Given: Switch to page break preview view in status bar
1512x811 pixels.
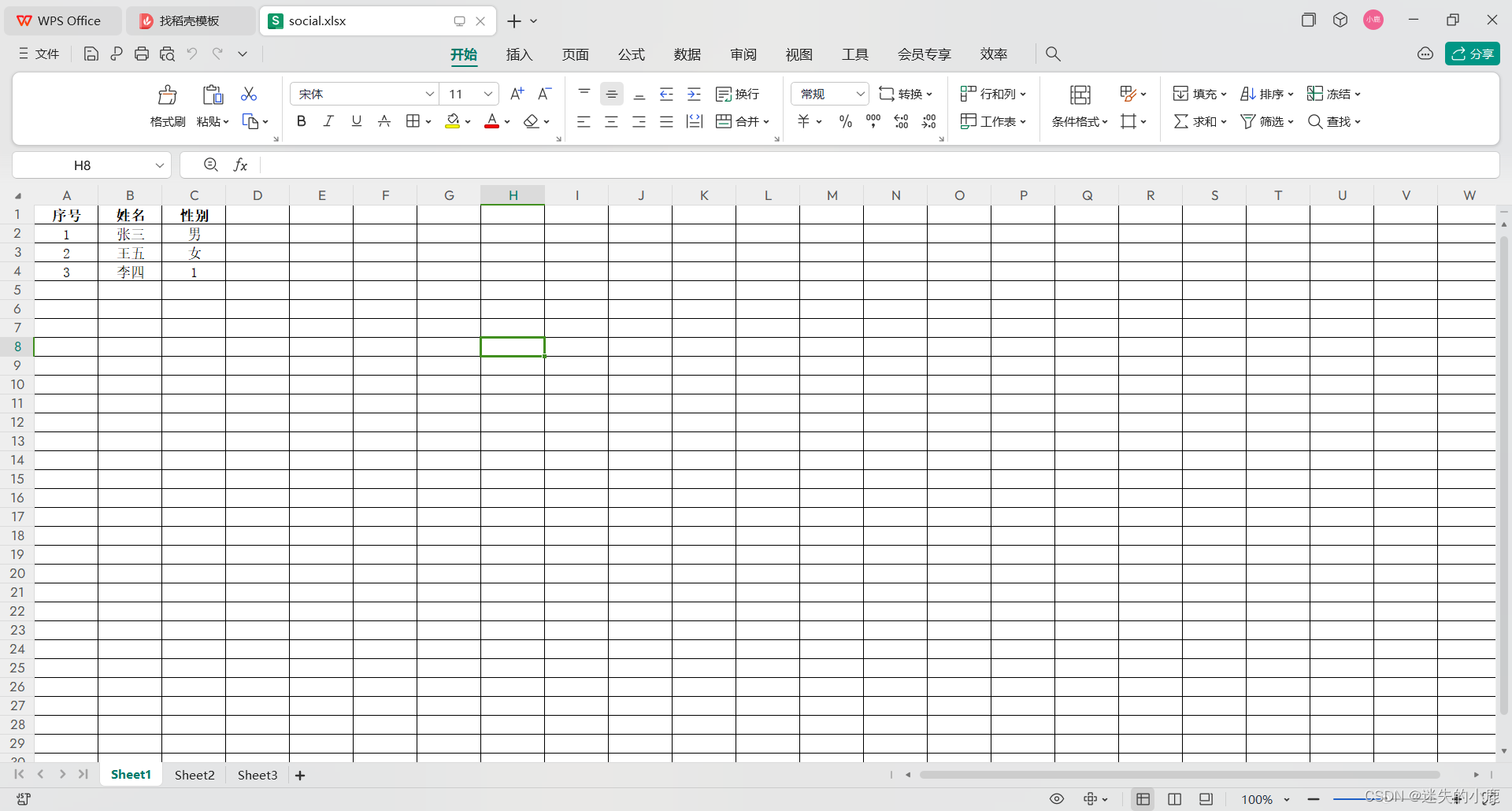Looking at the screenshot, I should 1175,799.
